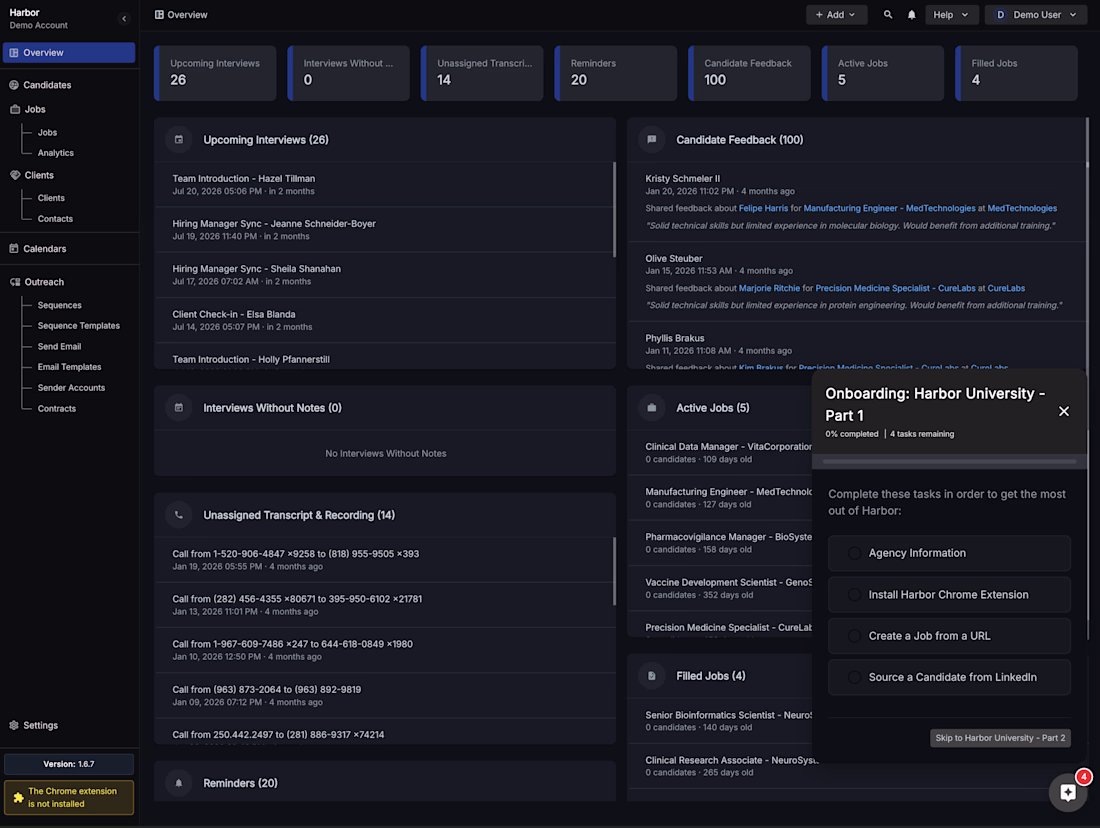Check Source a Candidate from LinkedIn circle
The width and height of the screenshot is (1100, 828).
[x=854, y=677]
